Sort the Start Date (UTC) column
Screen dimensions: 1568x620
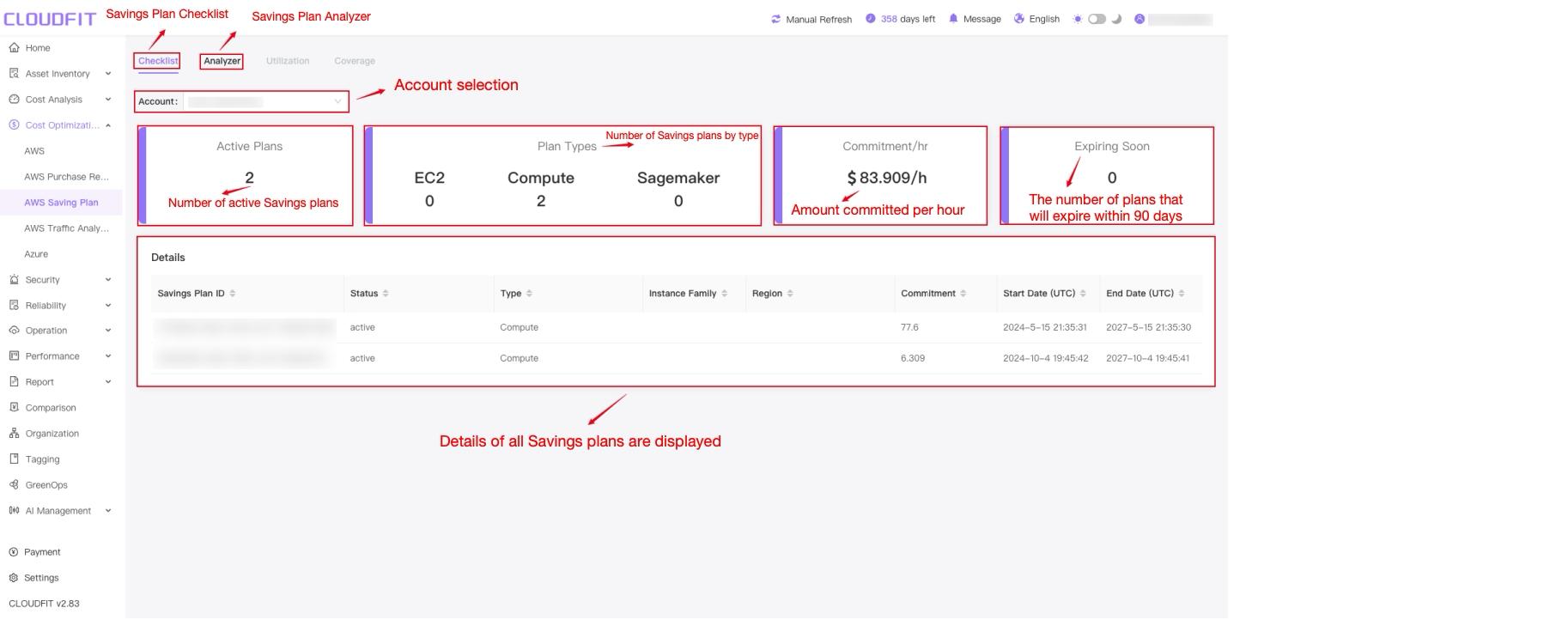(1083, 294)
